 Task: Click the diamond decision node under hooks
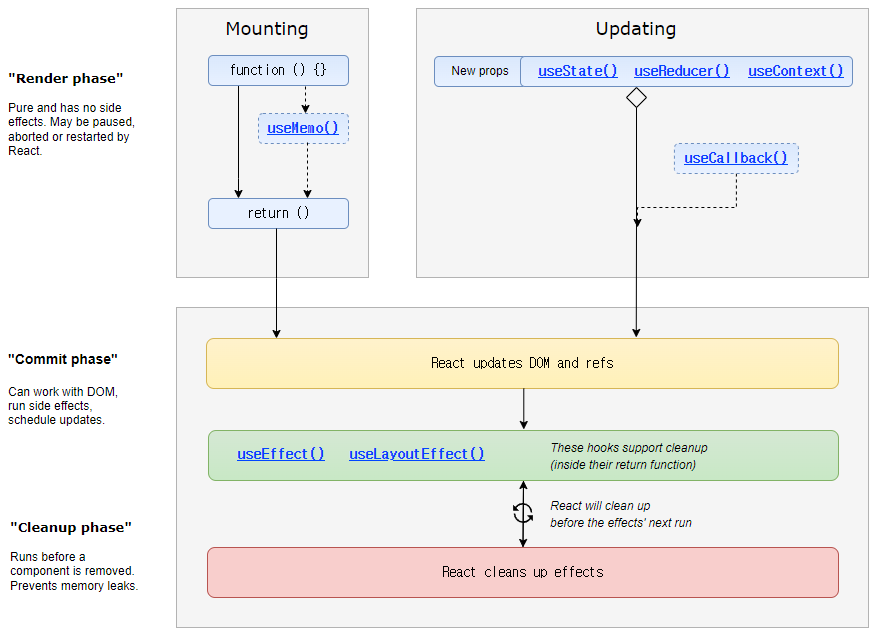click(636, 97)
